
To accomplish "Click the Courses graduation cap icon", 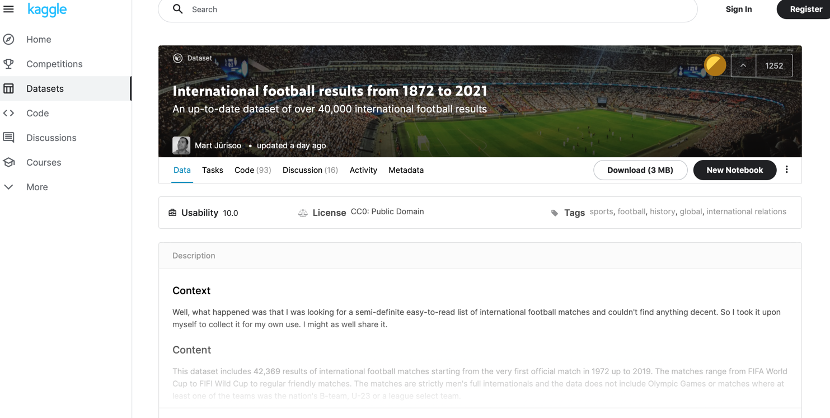I will pyautogui.click(x=9, y=162).
